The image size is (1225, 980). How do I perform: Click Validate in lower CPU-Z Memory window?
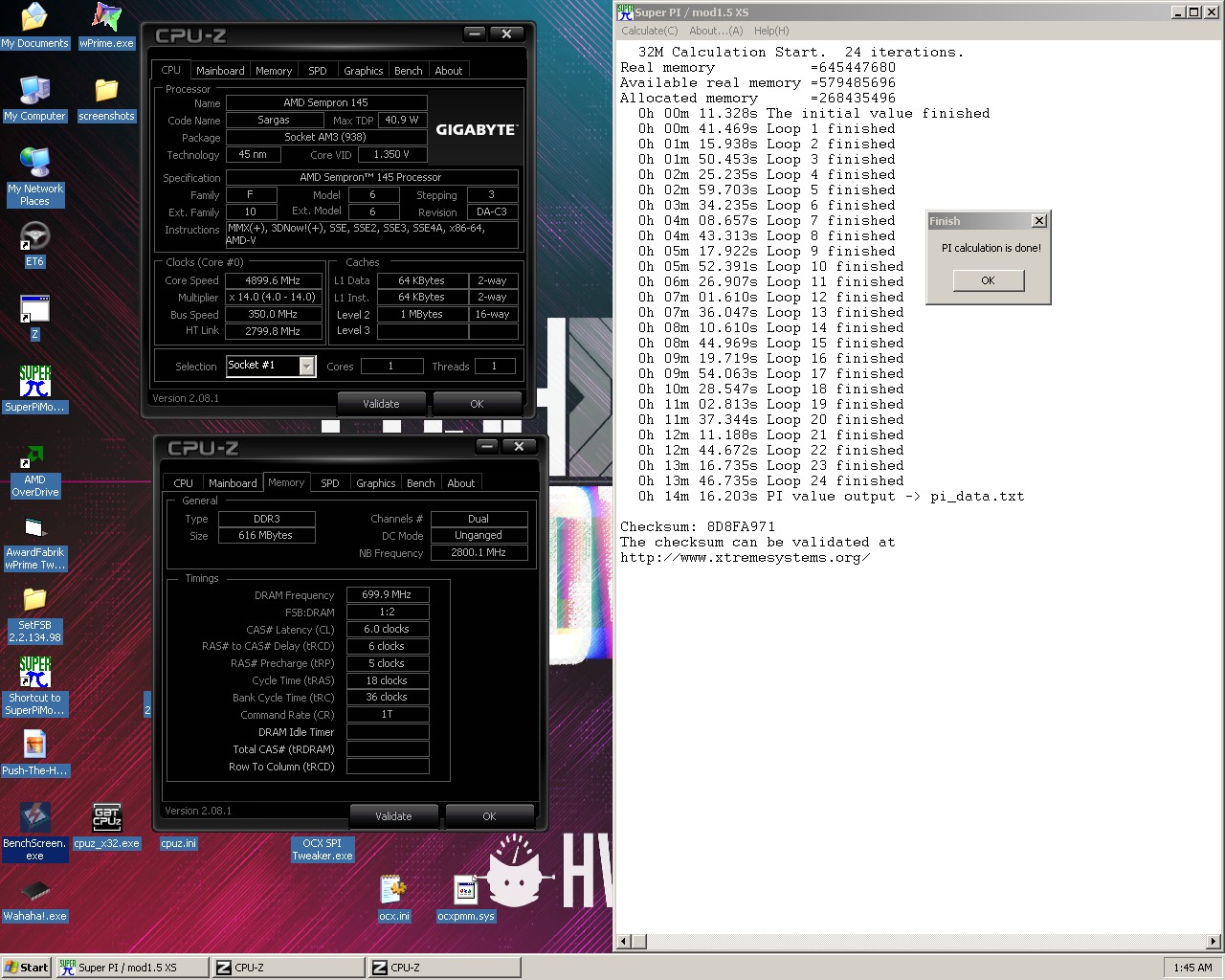click(393, 816)
